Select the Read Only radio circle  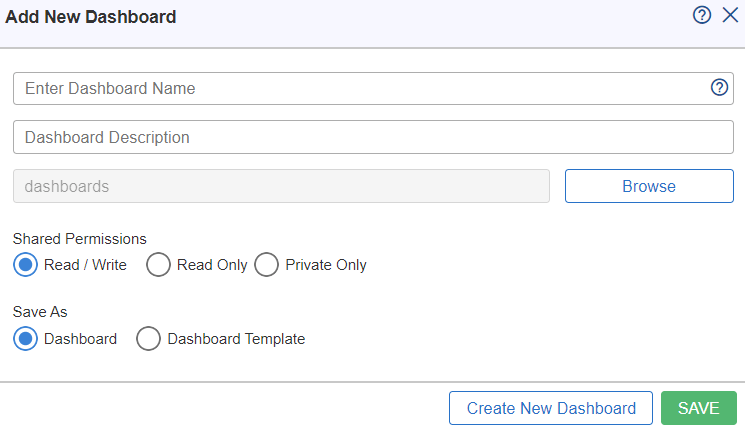click(158, 265)
